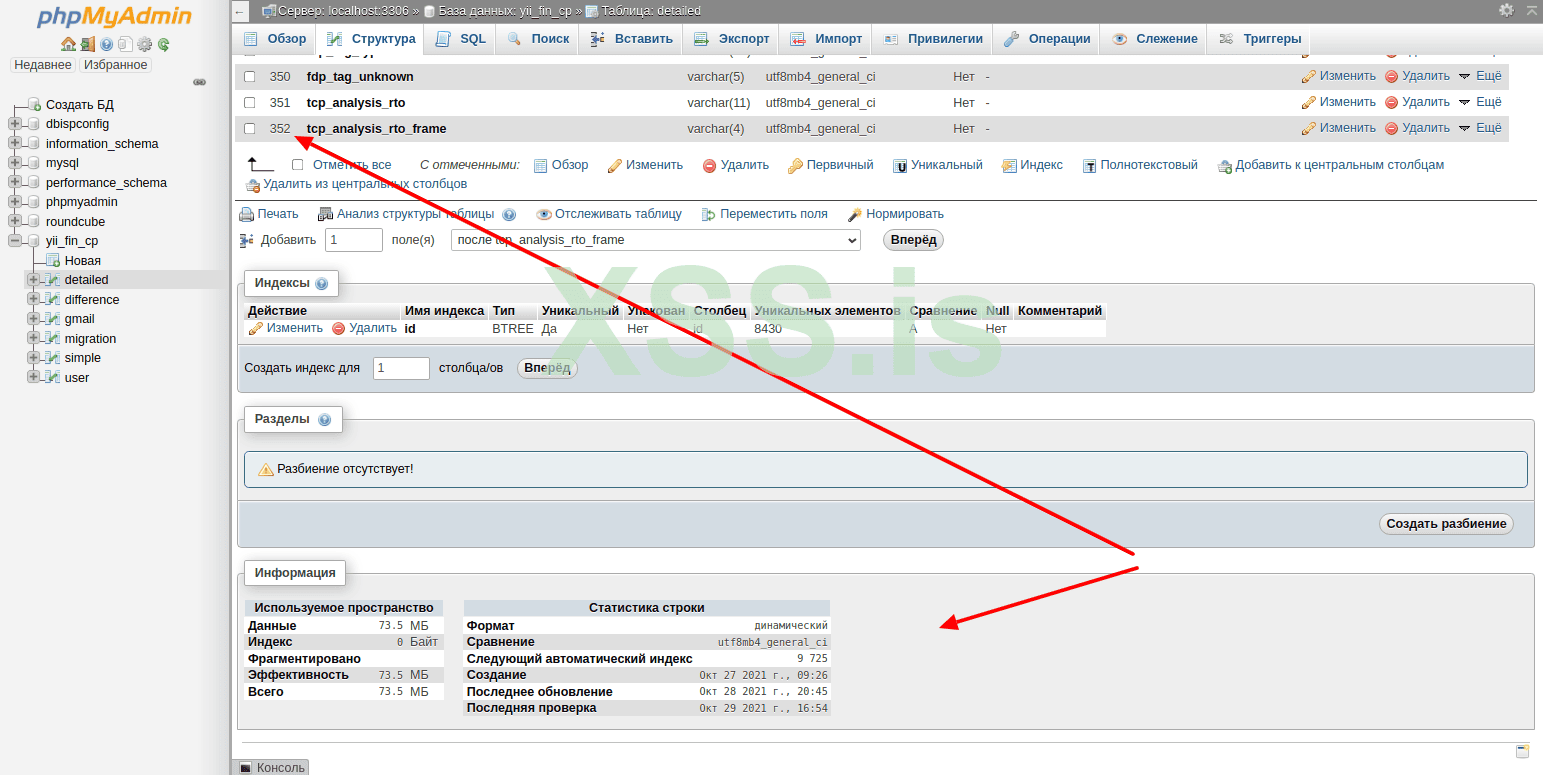Image resolution: width=1543 pixels, height=775 pixels.
Task: Click Добавить к центральным столбцам link
Action: 1331,165
